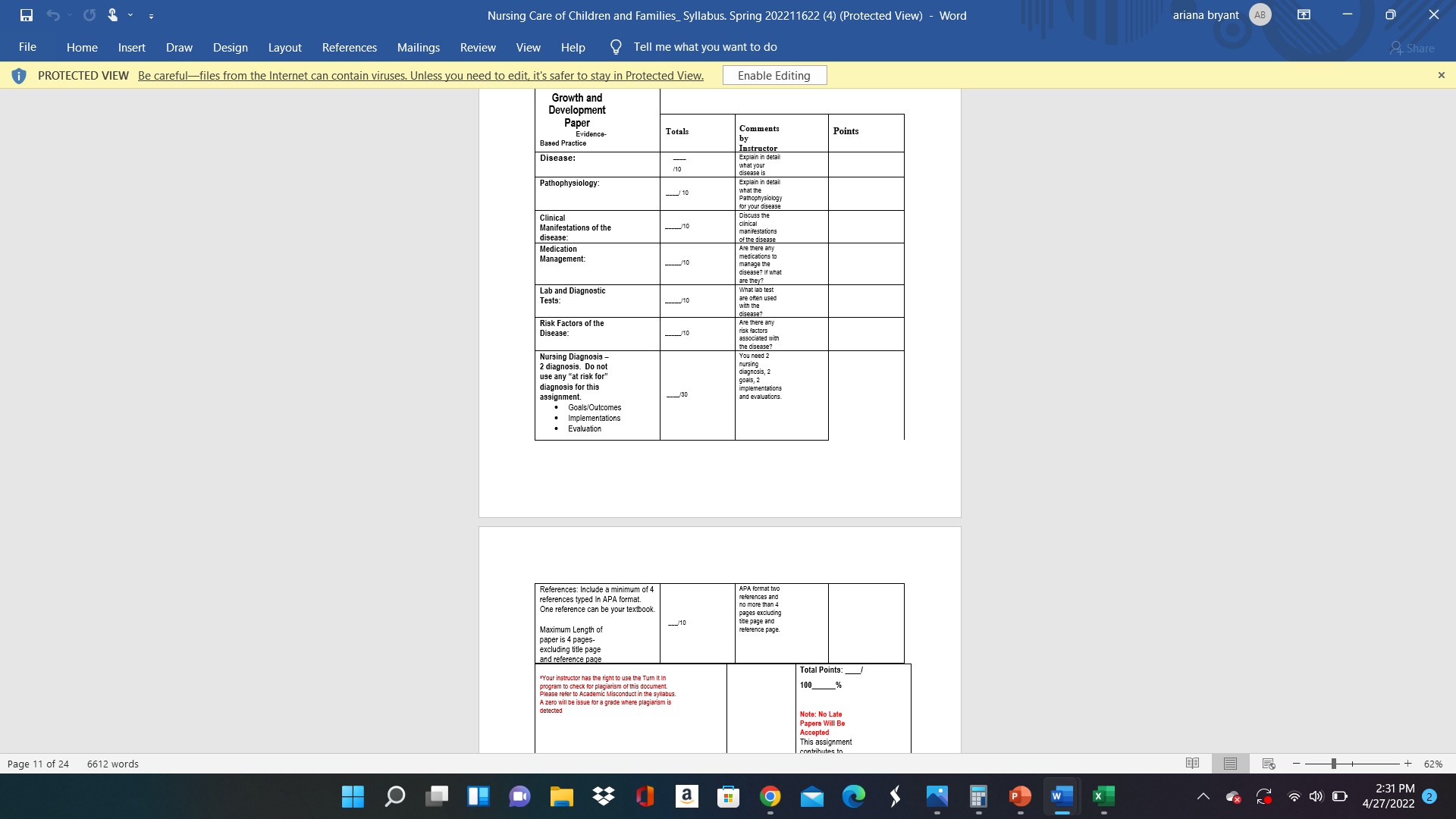The image size is (1456, 819).
Task: Launch Google Chrome from taskbar
Action: tap(770, 796)
